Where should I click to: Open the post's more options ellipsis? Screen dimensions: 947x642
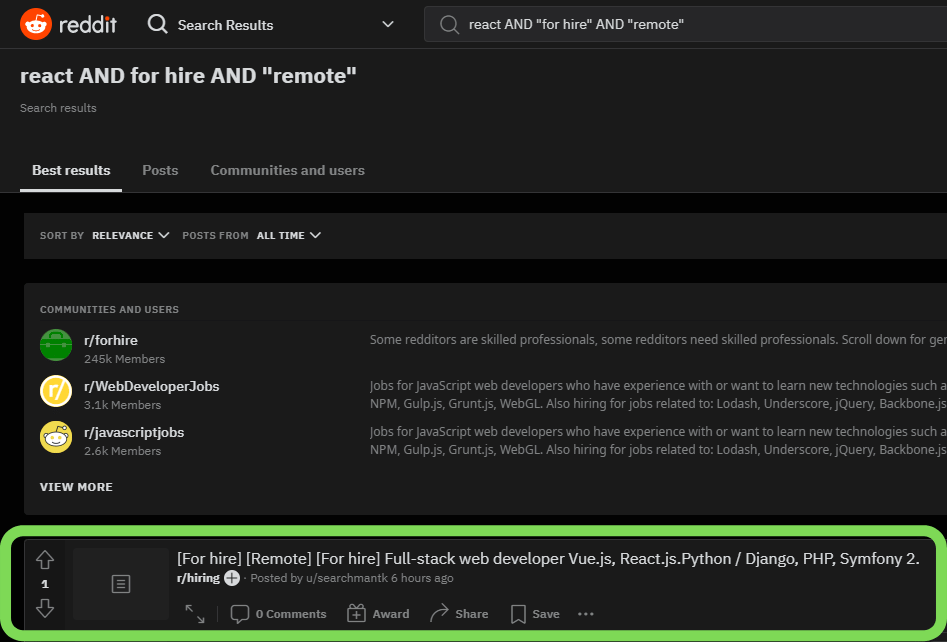coord(586,614)
